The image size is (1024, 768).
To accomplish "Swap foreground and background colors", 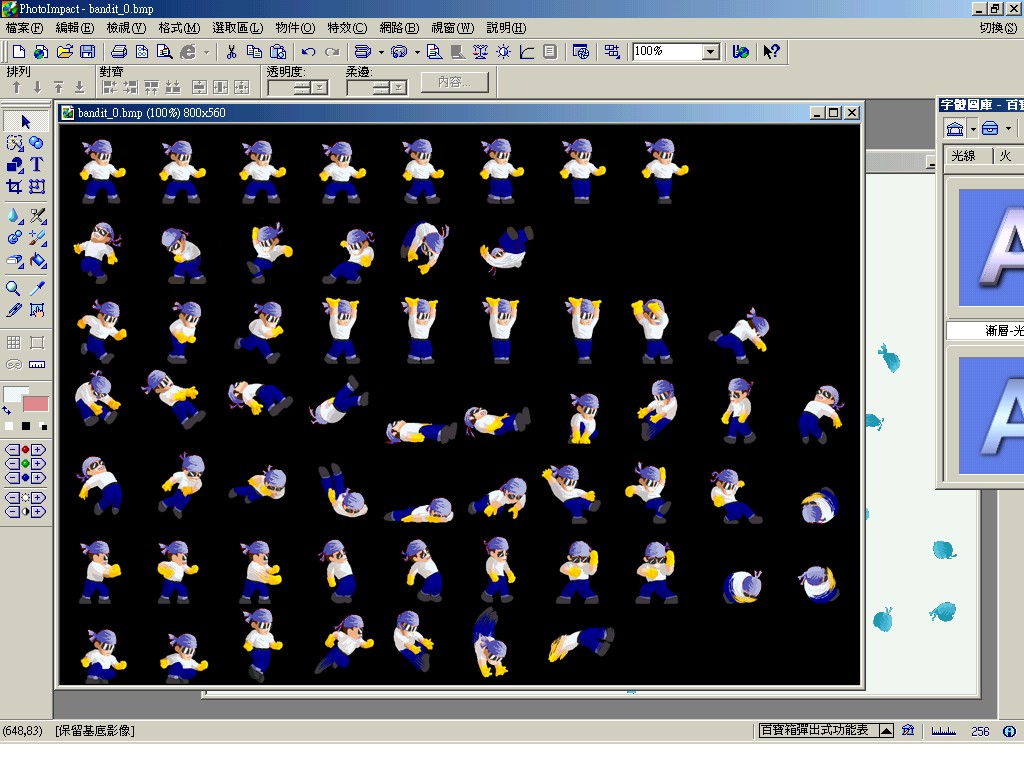I will pyautogui.click(x=7, y=411).
